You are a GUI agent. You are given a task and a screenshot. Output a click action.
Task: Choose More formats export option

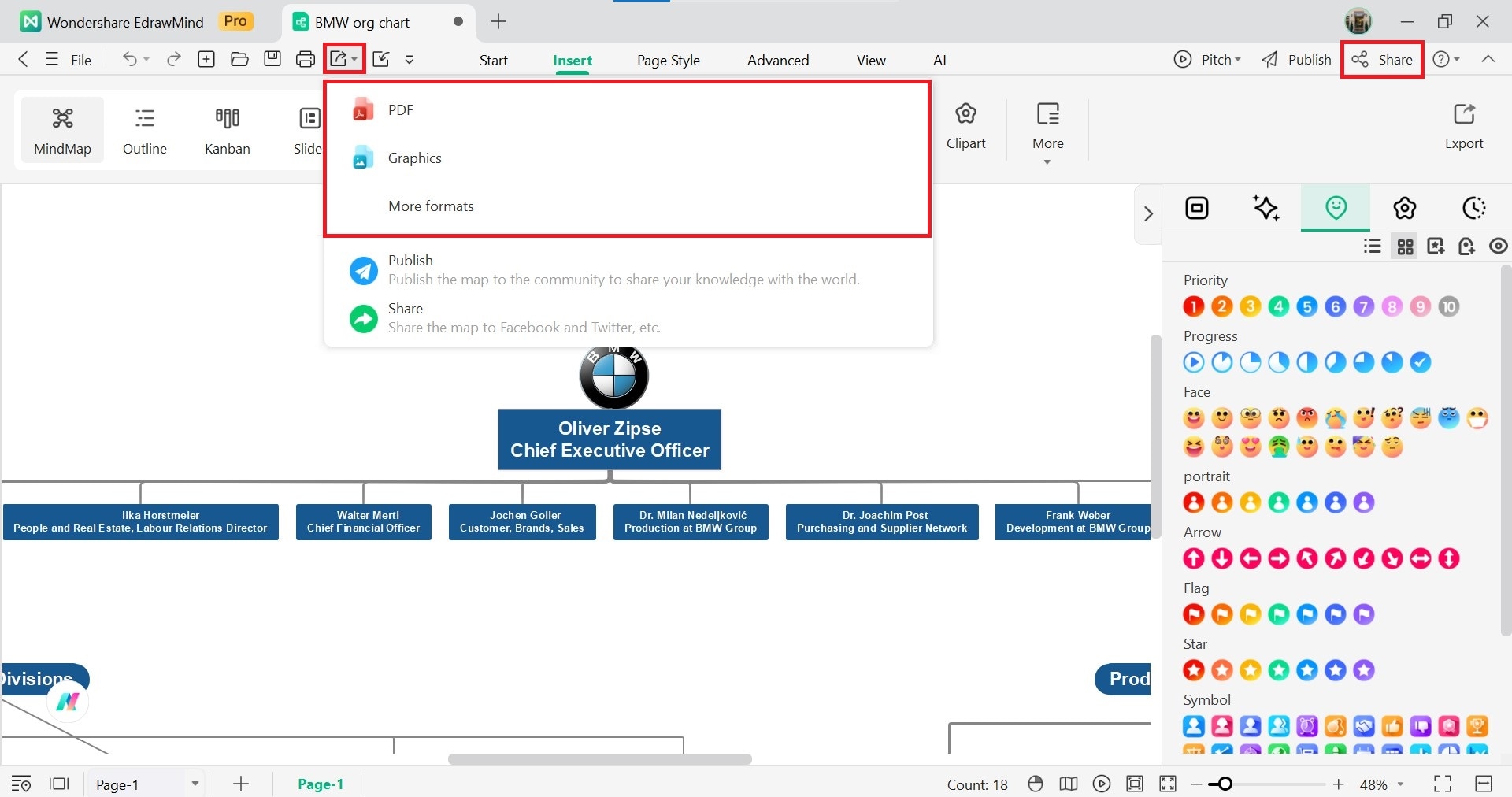(x=628, y=206)
